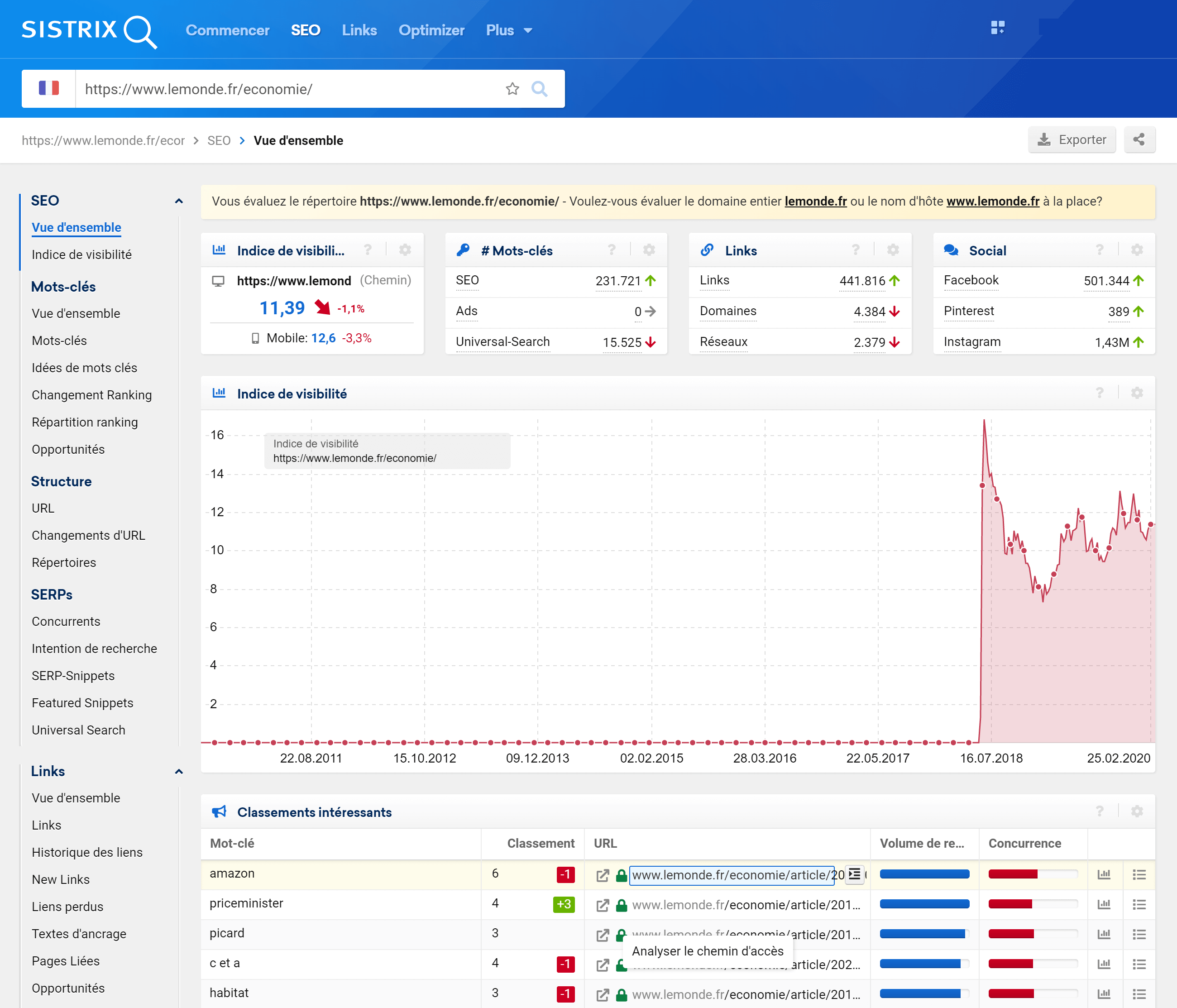Open the Plus dropdown menu
The width and height of the screenshot is (1177, 1008).
click(509, 31)
